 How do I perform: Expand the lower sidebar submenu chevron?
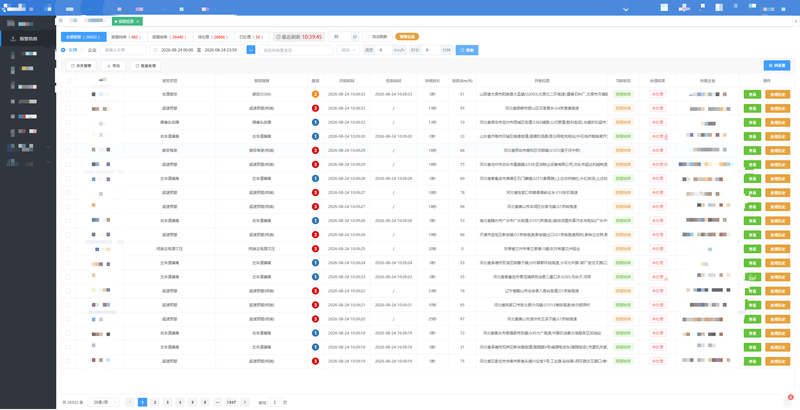coord(48,162)
